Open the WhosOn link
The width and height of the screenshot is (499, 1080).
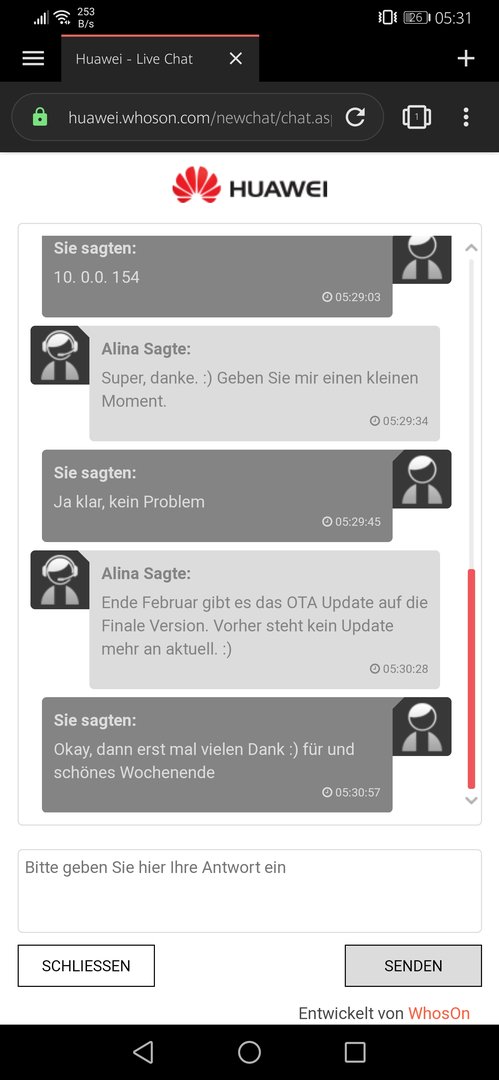pos(439,1013)
